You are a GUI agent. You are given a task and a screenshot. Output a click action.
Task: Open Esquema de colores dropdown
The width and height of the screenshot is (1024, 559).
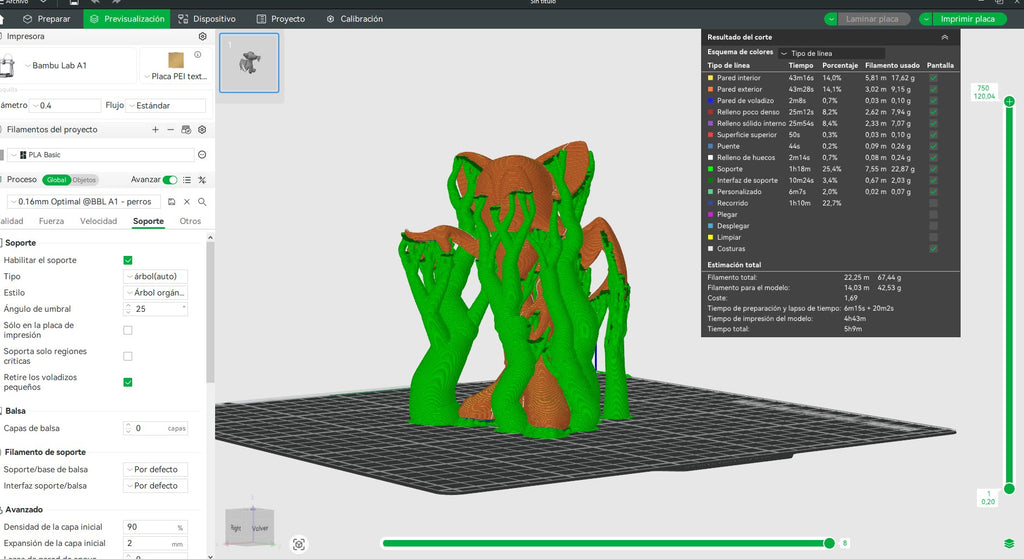[831, 53]
